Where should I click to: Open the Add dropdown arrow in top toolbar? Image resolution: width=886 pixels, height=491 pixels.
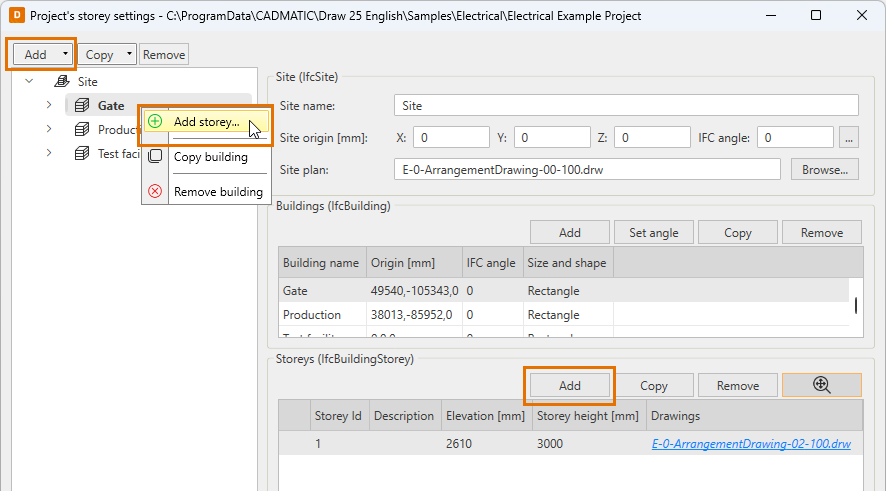coord(64,54)
